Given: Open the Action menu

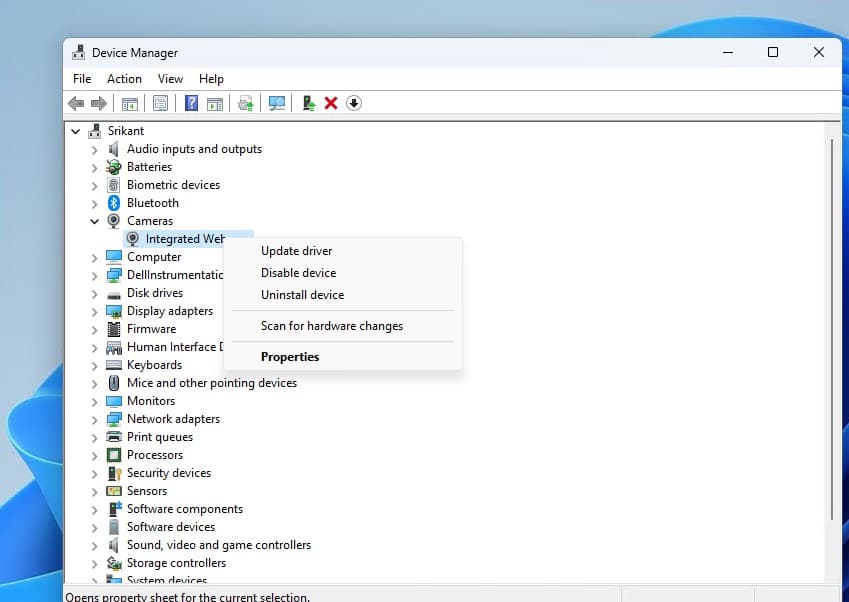Looking at the screenshot, I should tap(124, 79).
